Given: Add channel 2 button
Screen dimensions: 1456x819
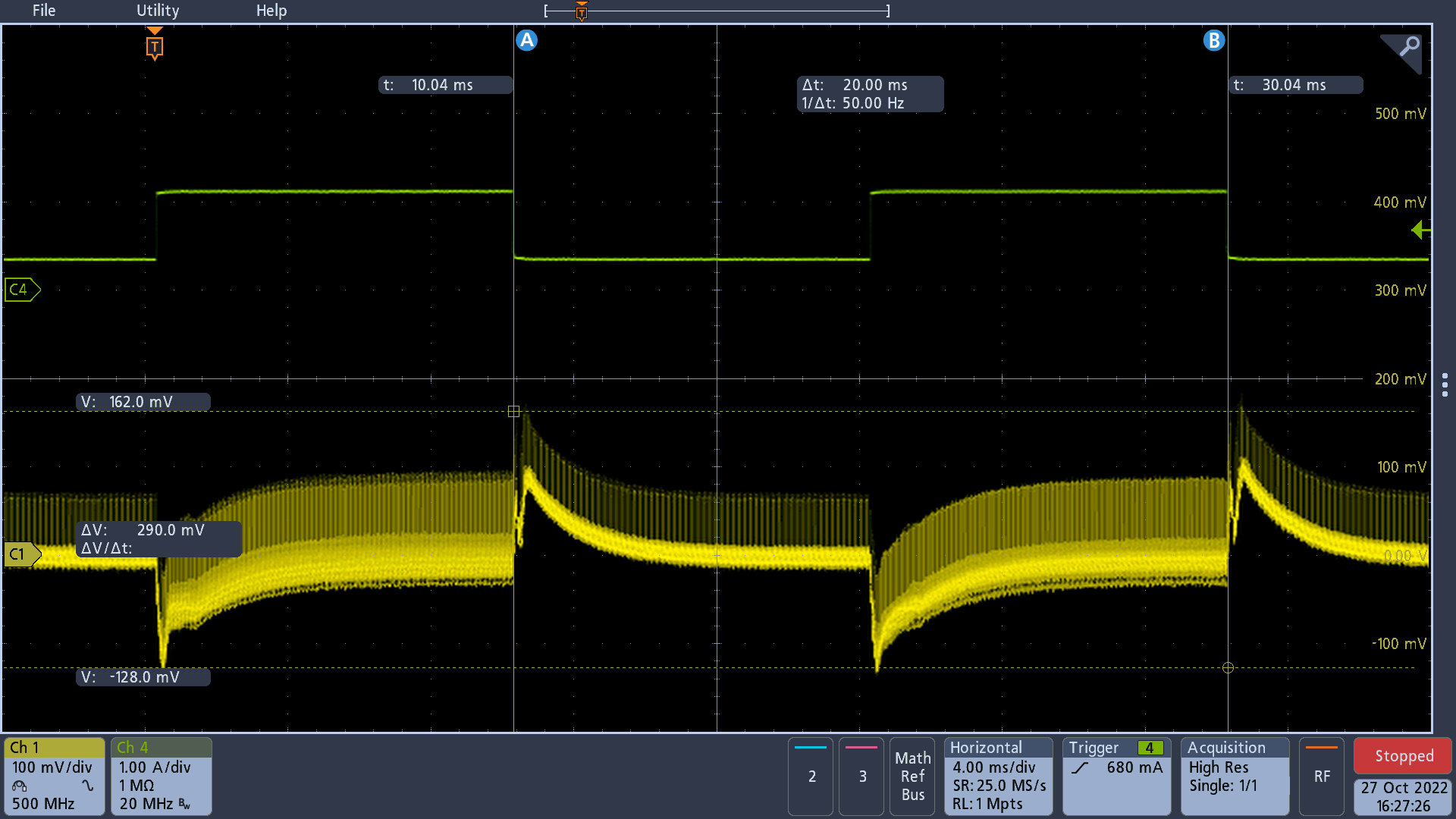Looking at the screenshot, I should 811,776.
